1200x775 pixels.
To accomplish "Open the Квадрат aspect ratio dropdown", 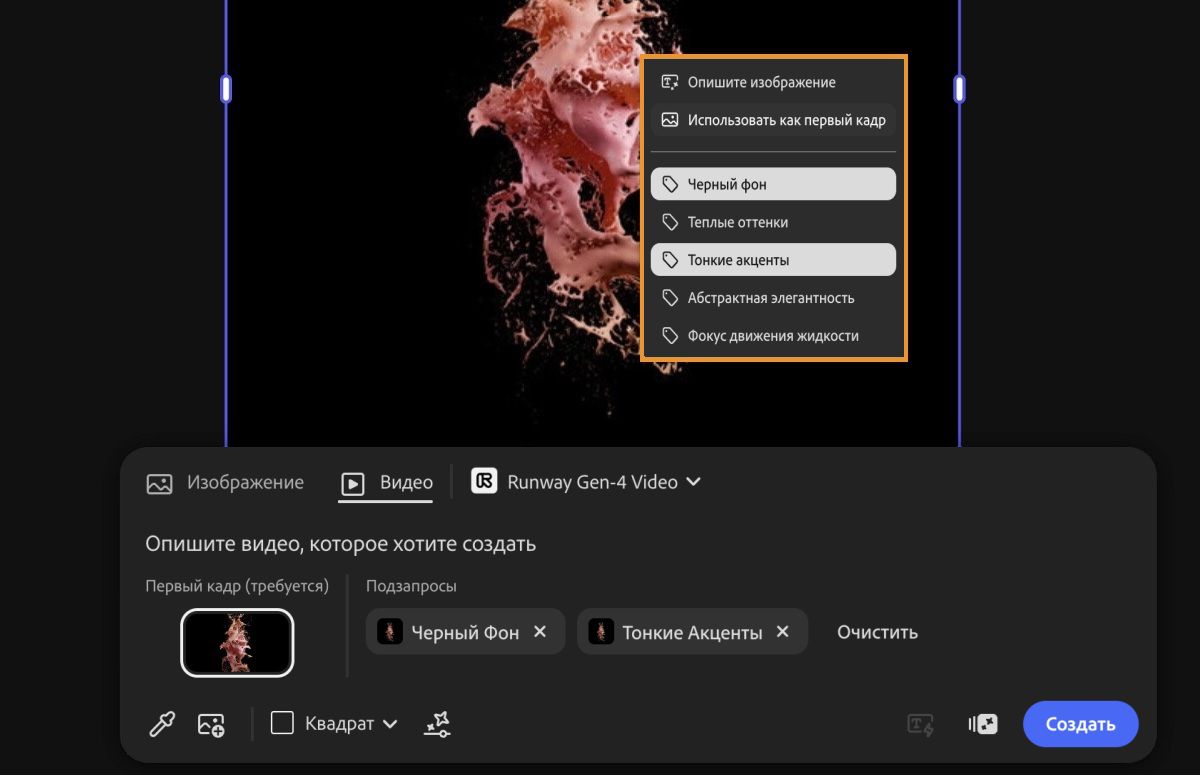I will coord(335,723).
